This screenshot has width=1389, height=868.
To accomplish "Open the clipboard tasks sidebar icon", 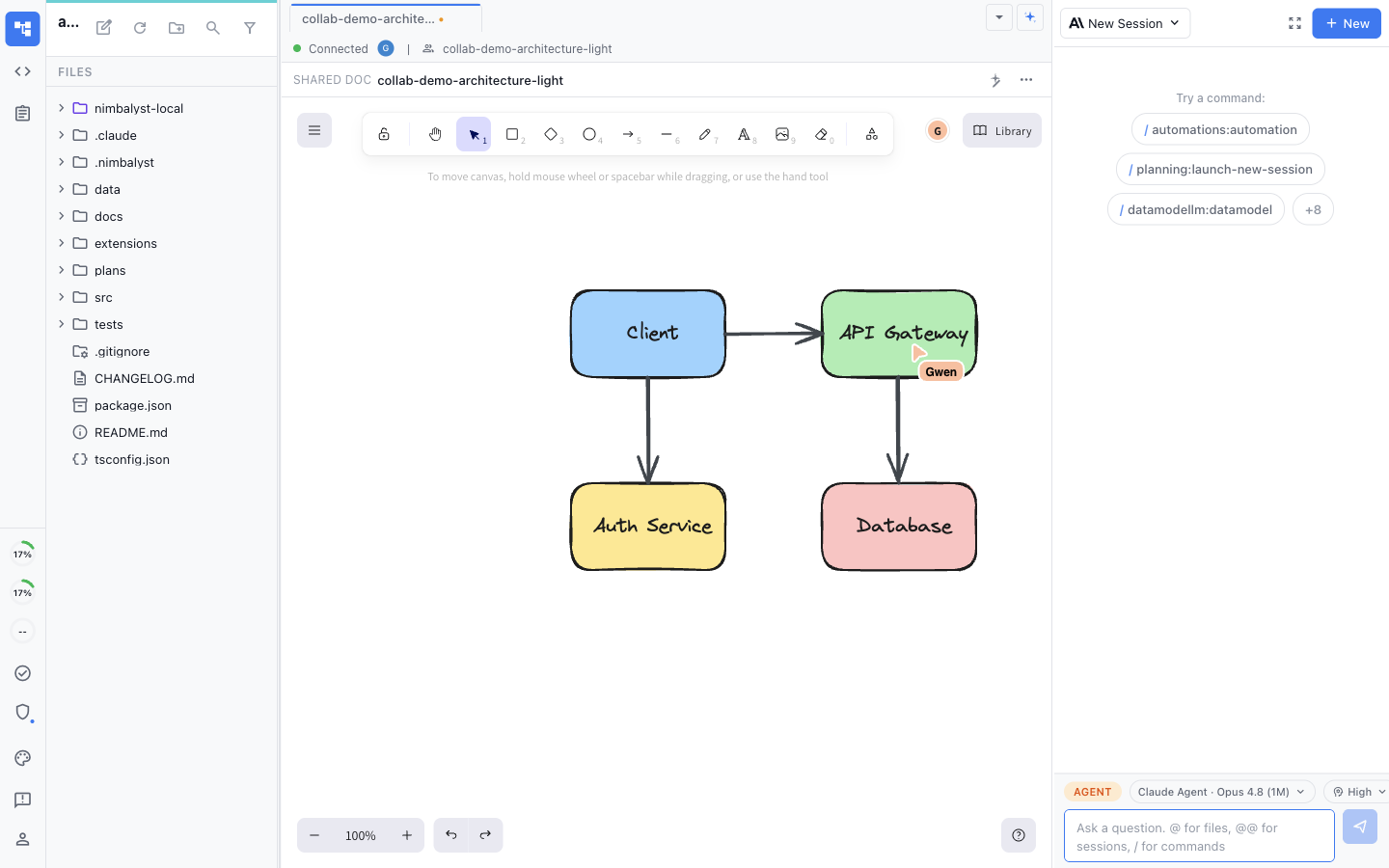I will [x=23, y=113].
